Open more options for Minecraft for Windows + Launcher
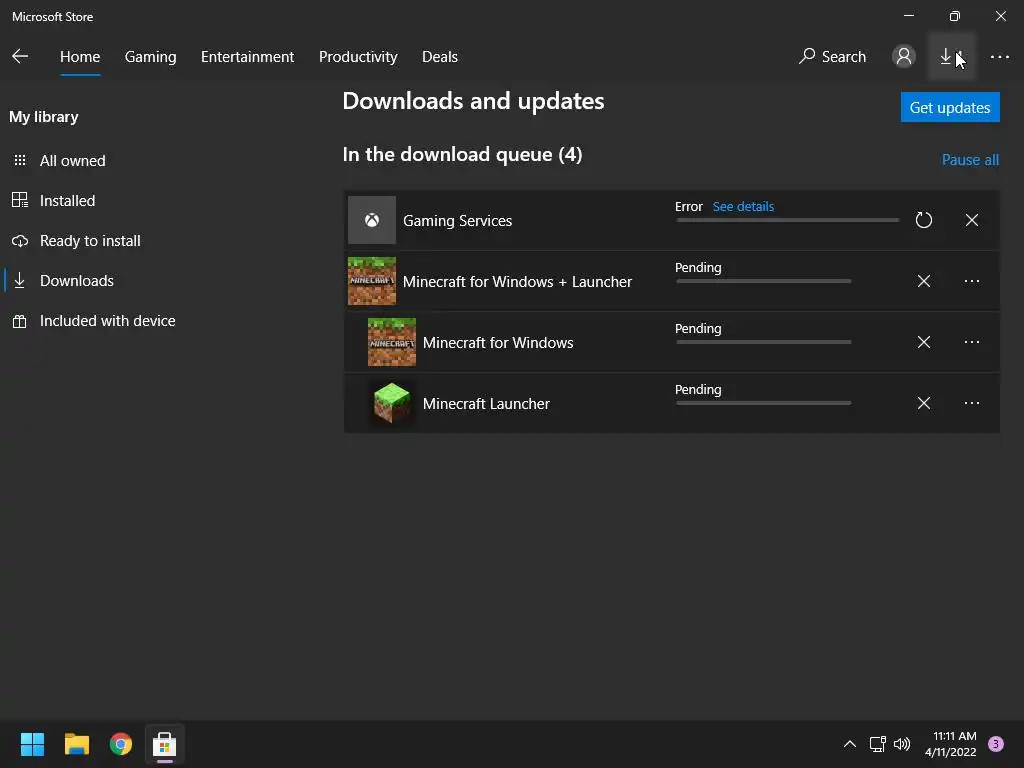This screenshot has height=768, width=1024. (x=972, y=281)
